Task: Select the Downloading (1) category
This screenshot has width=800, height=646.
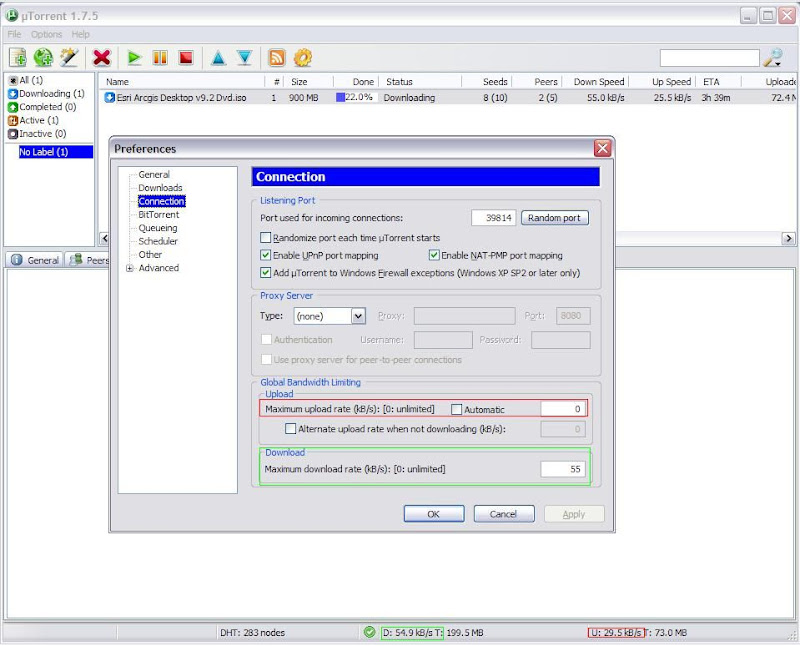Action: coord(46,93)
